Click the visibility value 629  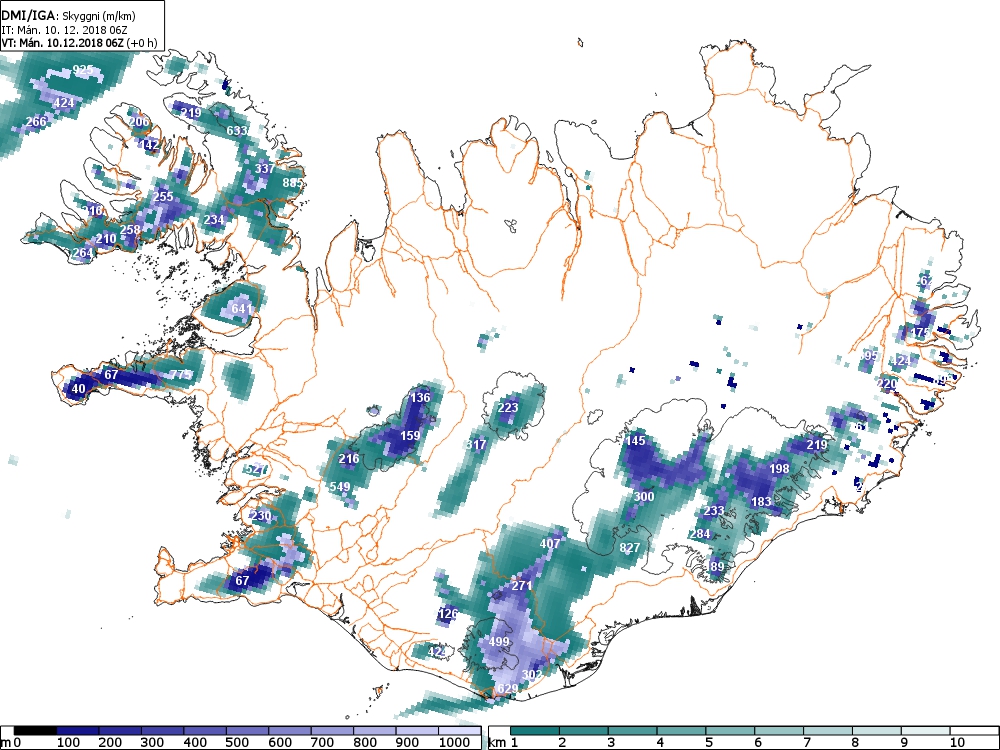[508, 689]
